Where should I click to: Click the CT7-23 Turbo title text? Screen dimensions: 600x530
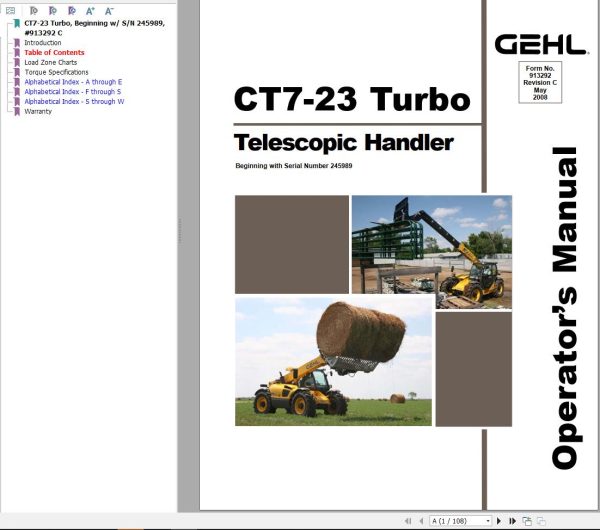[352, 99]
